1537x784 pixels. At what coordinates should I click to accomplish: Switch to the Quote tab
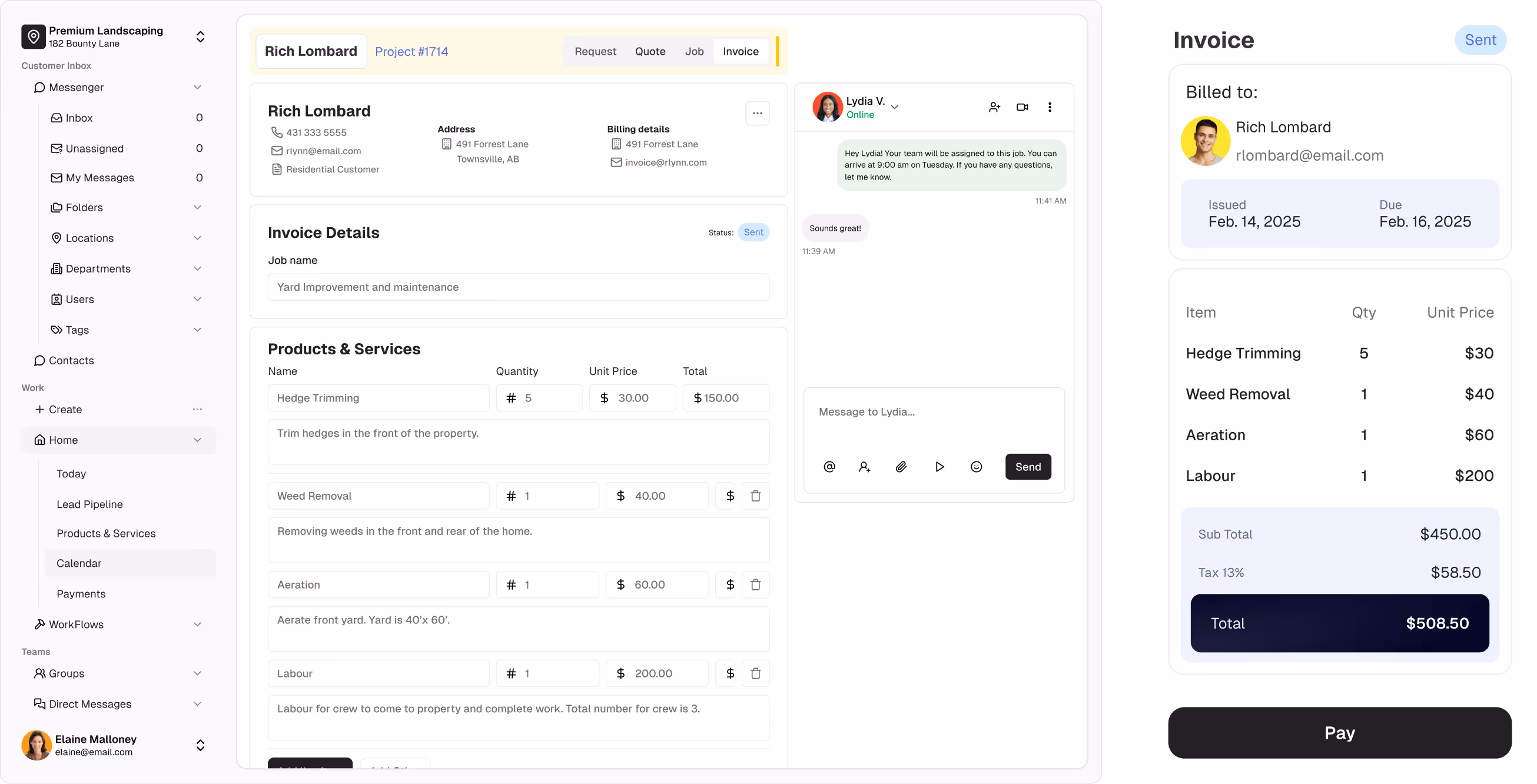[x=650, y=51]
